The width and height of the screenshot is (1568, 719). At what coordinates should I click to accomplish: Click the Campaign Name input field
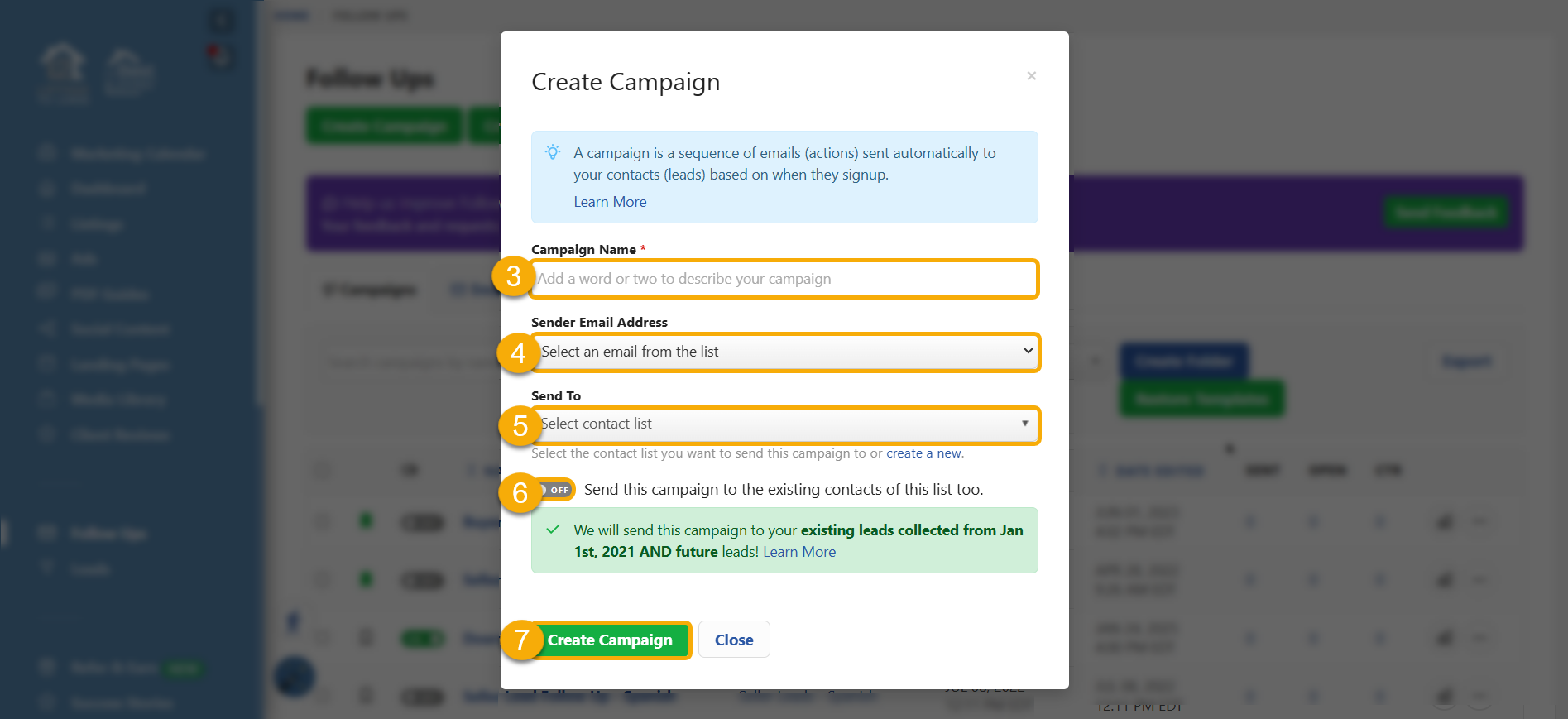pos(784,279)
